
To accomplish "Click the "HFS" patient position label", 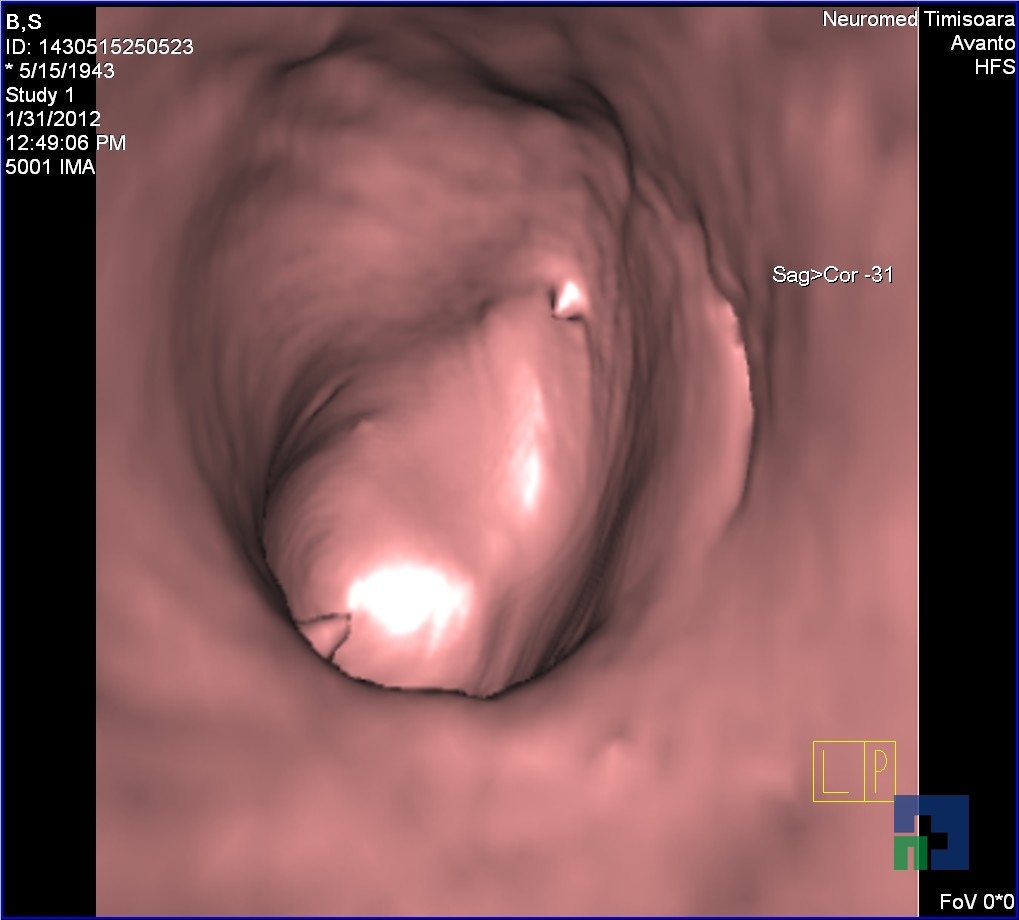I will tap(994, 67).
